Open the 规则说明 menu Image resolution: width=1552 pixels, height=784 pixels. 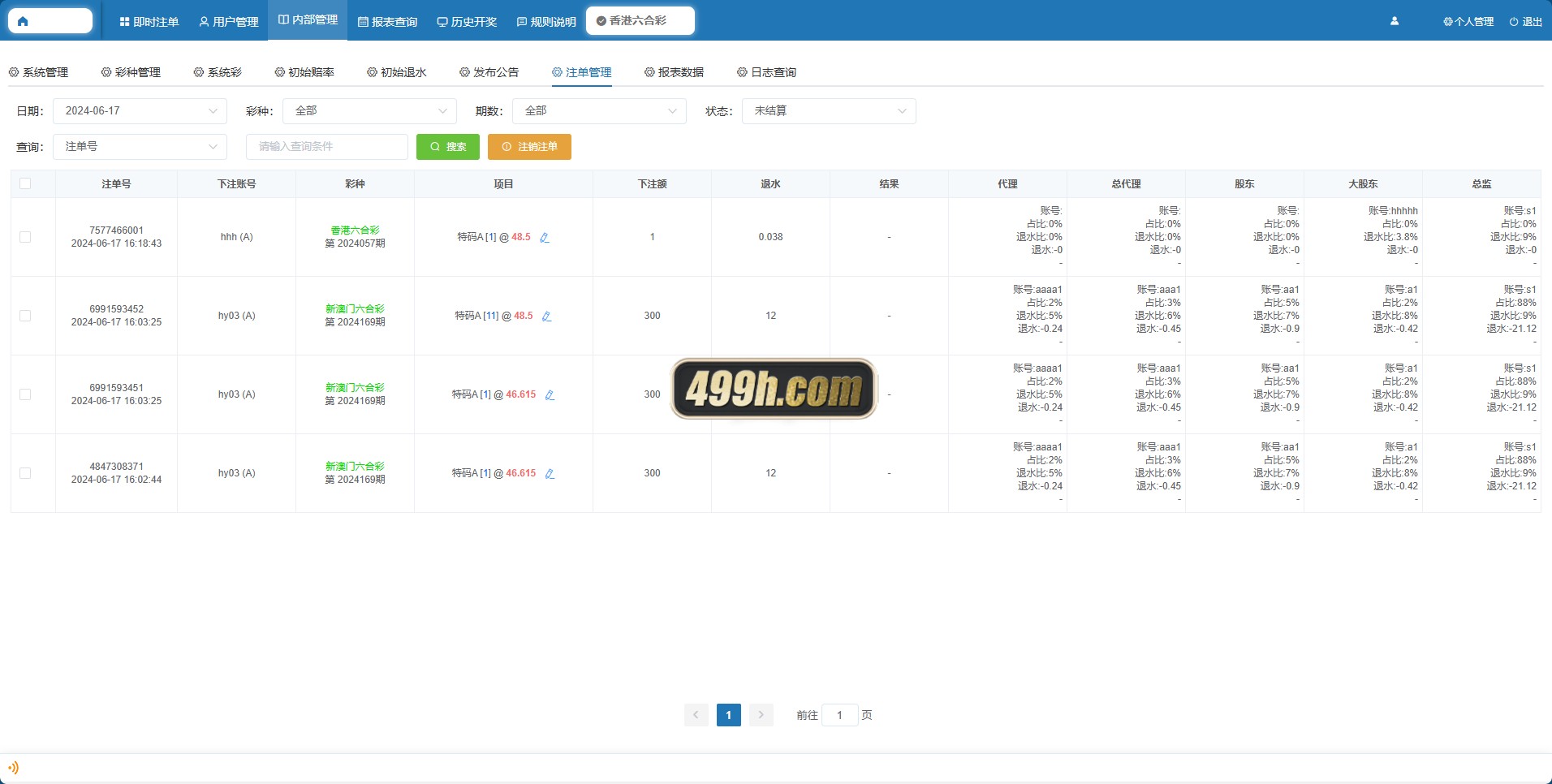coord(546,22)
